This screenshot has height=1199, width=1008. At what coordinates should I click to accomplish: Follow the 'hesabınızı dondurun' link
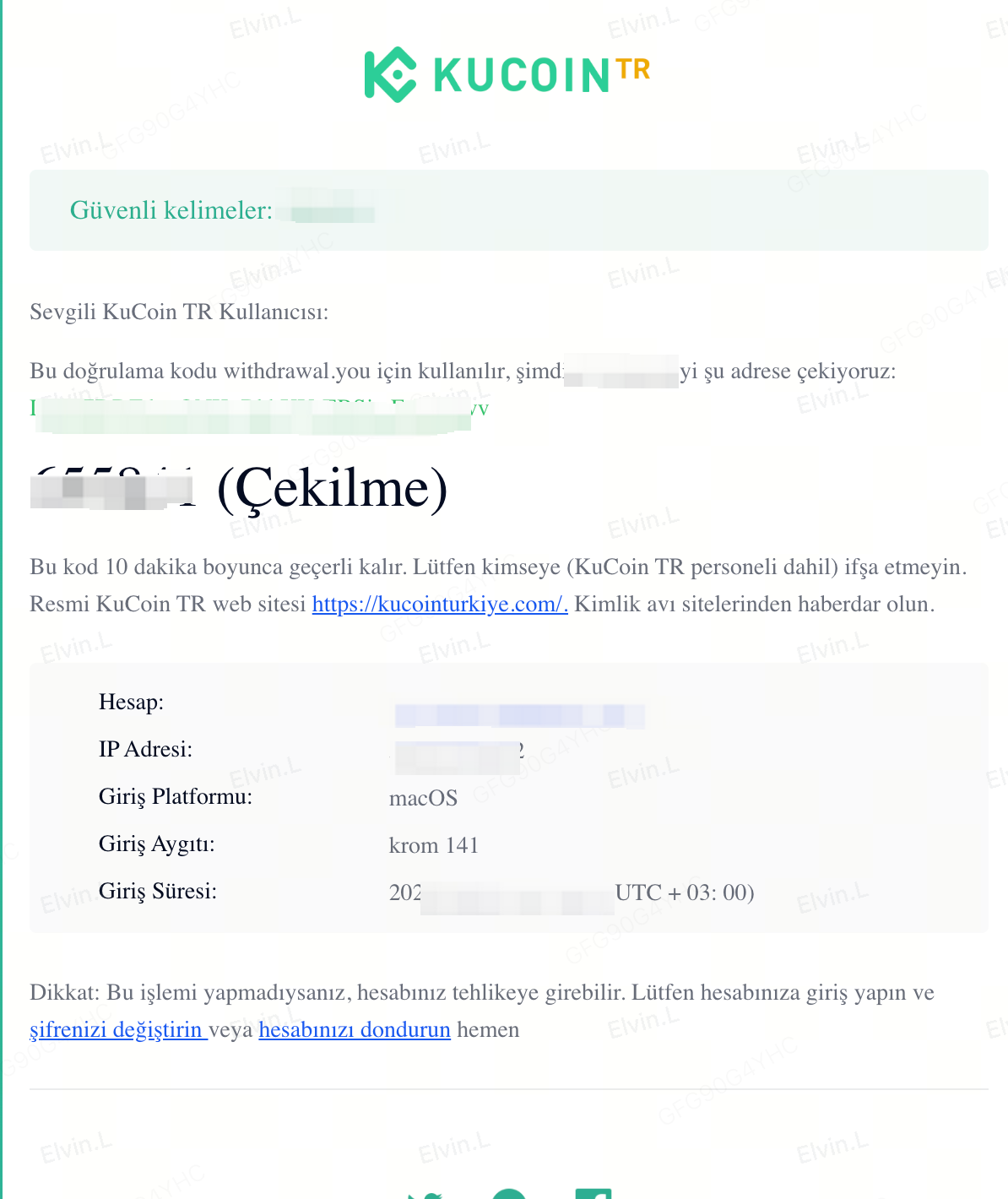coord(354,1029)
